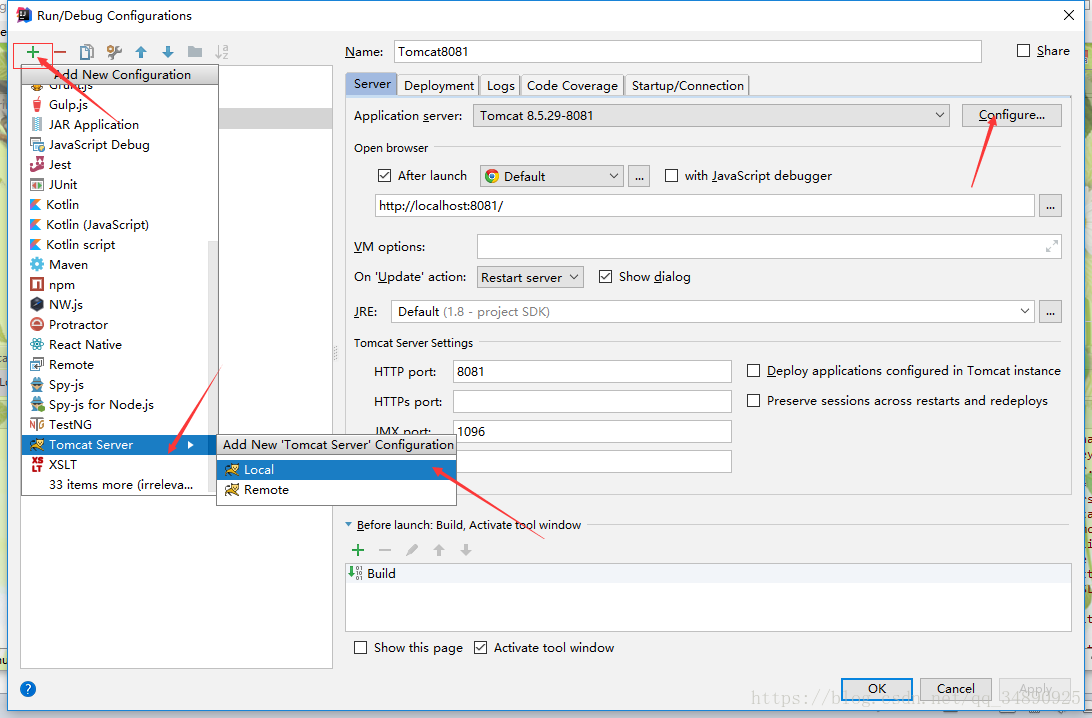Switch to the Logs tab
This screenshot has width=1092, height=718.
(500, 86)
